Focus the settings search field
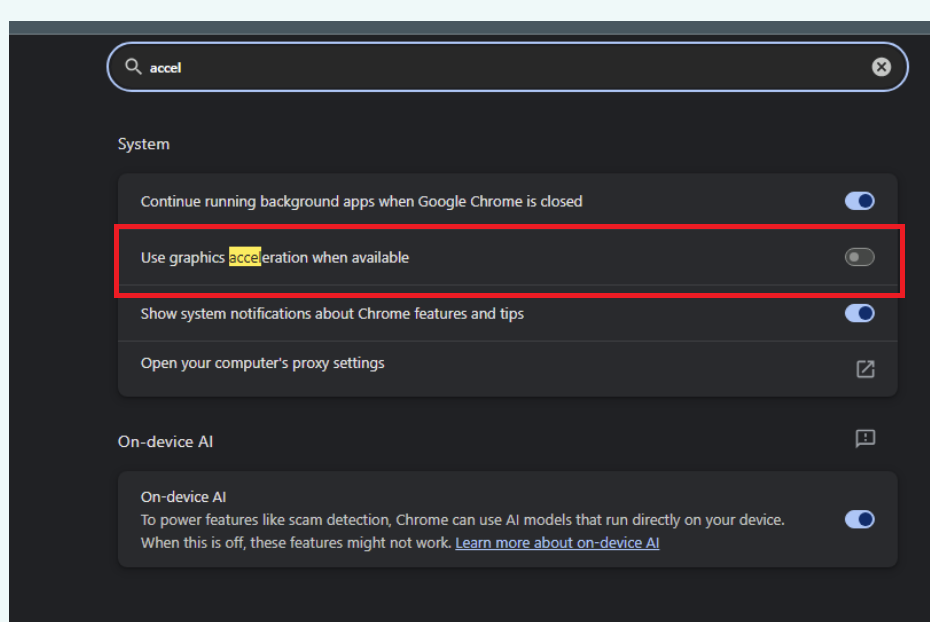This screenshot has width=930, height=622. pos(507,67)
